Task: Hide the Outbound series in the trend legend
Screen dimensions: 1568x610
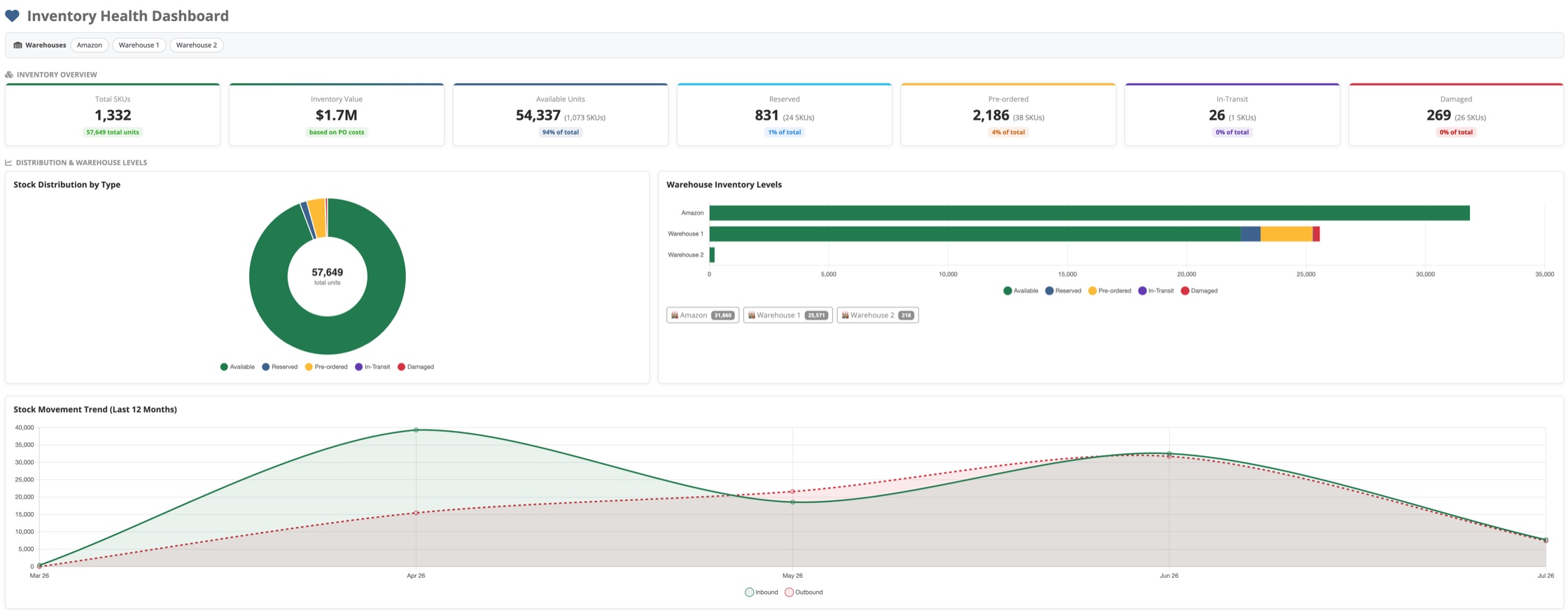Action: (804, 593)
